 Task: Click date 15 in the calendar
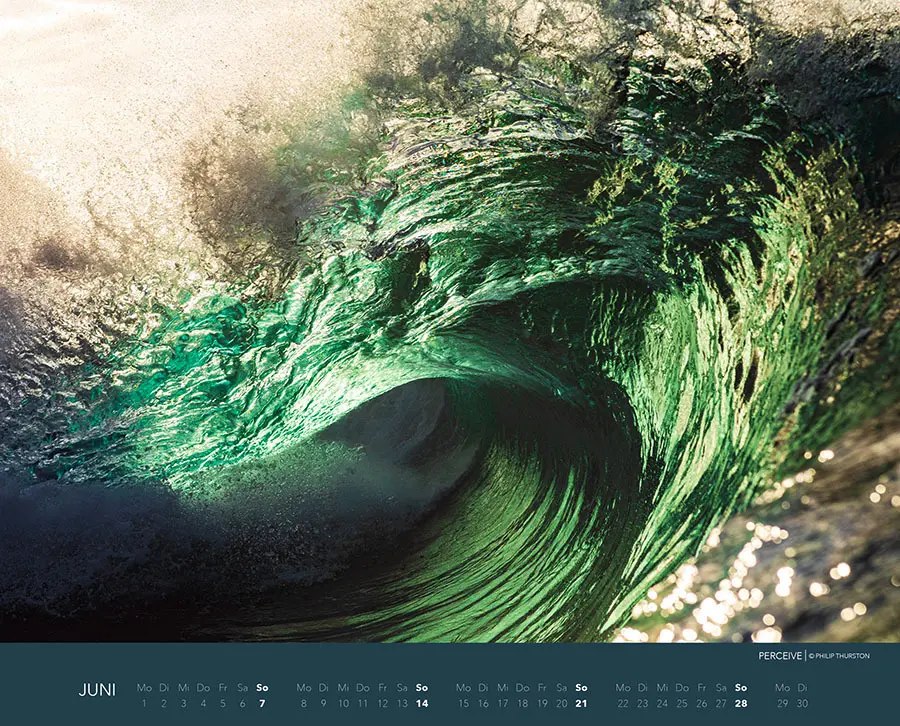(x=463, y=703)
